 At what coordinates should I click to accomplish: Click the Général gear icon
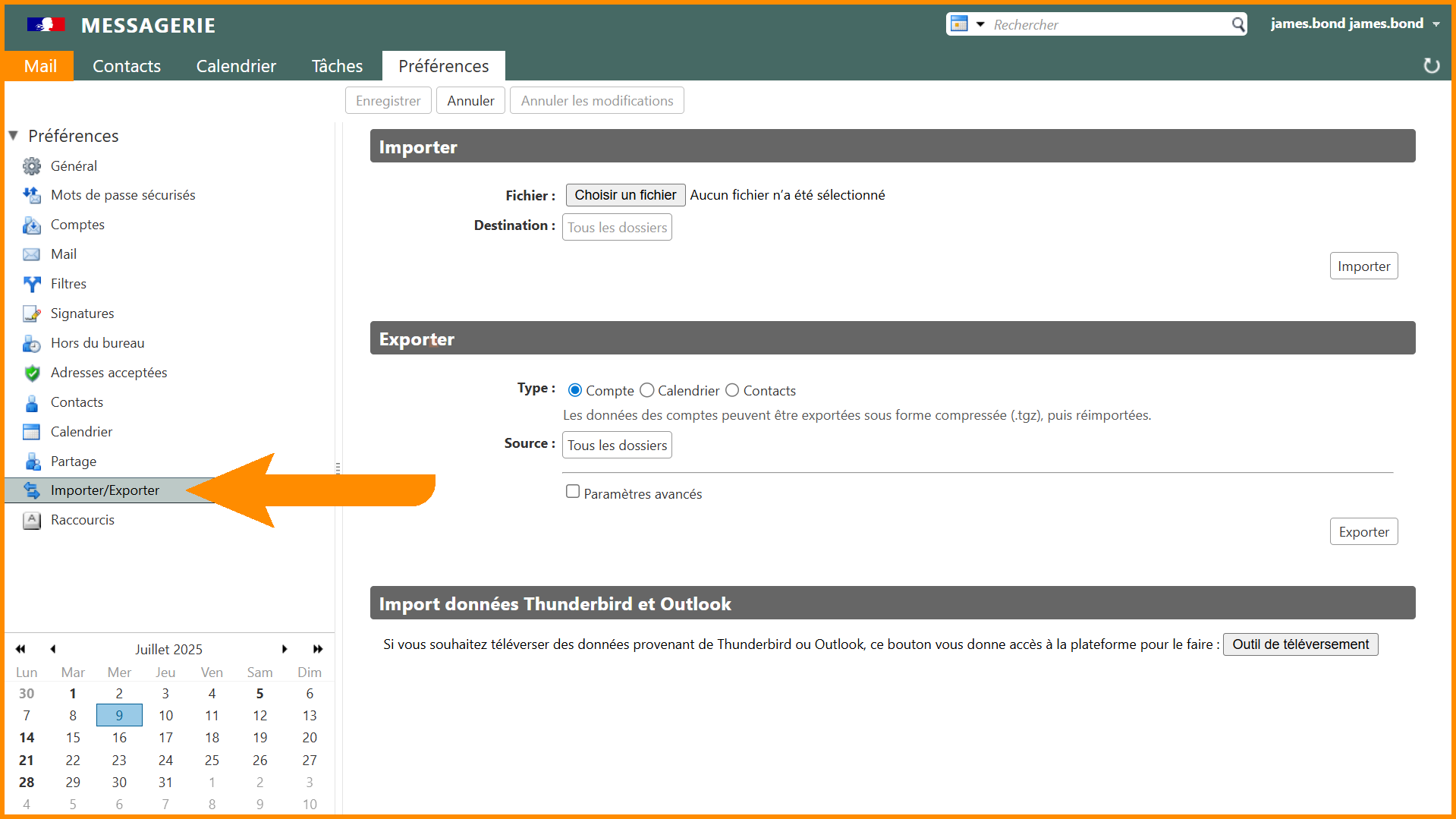point(31,165)
